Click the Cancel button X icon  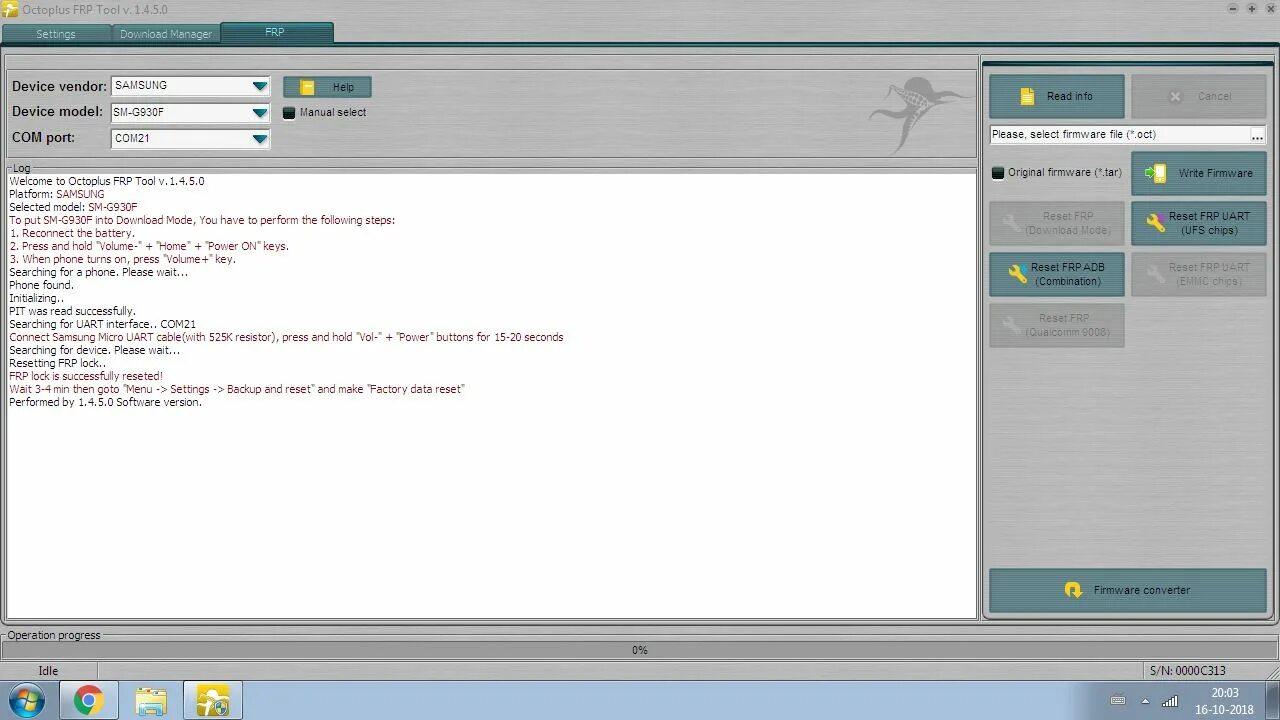tap(1175, 97)
